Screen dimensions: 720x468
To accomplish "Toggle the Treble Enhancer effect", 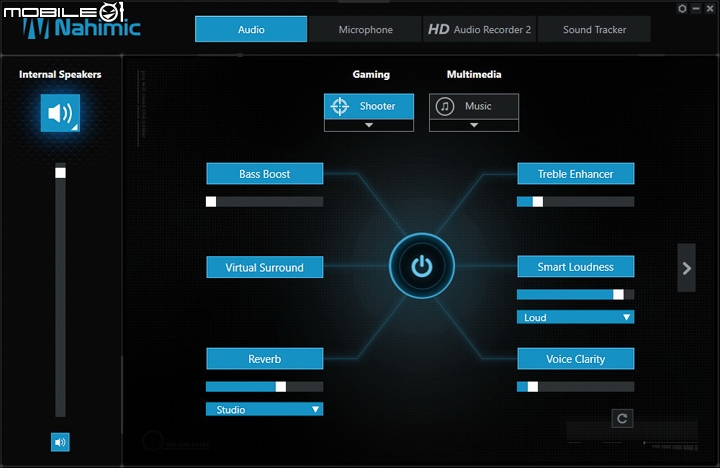I will (x=576, y=174).
